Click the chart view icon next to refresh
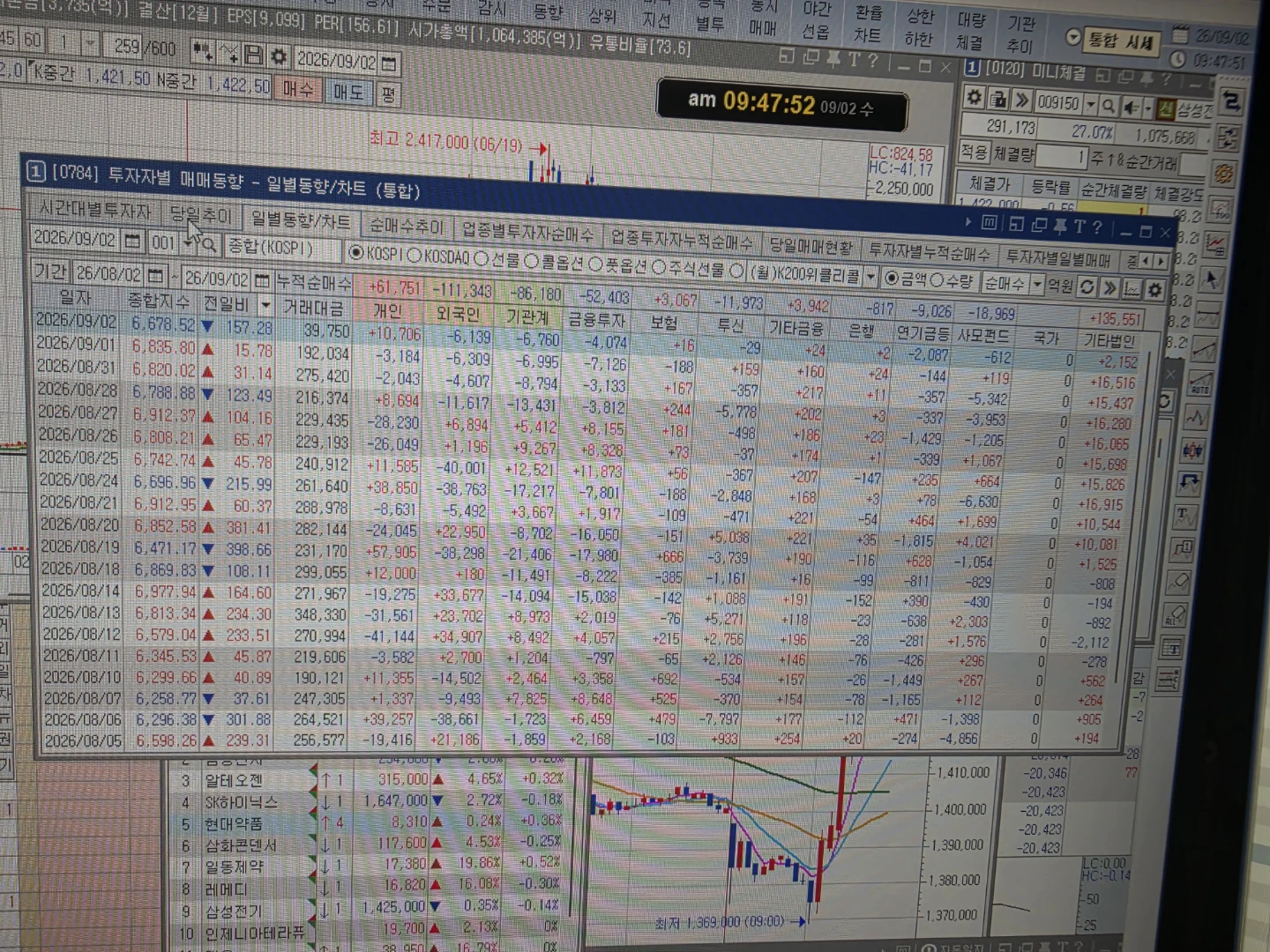This screenshot has width=1270, height=952. click(x=1132, y=288)
